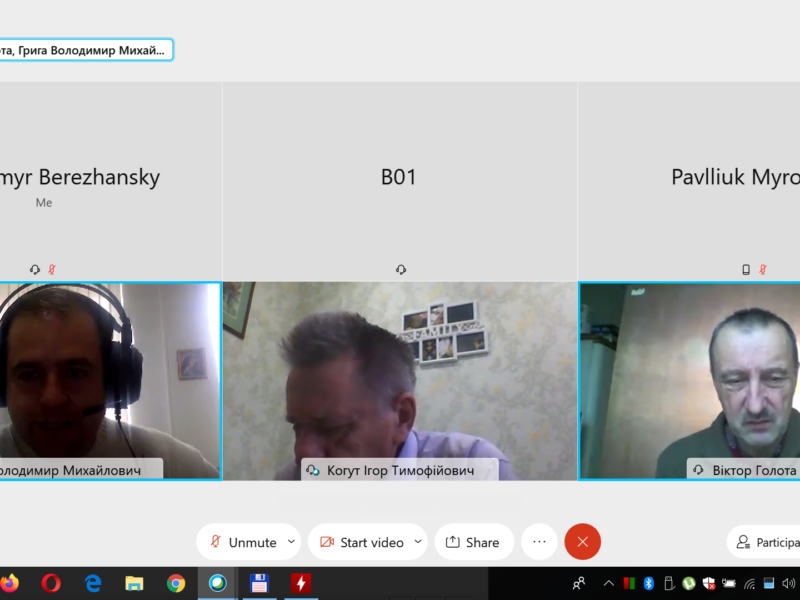
Task: Turn on camera with Start video
Action: coord(361,542)
